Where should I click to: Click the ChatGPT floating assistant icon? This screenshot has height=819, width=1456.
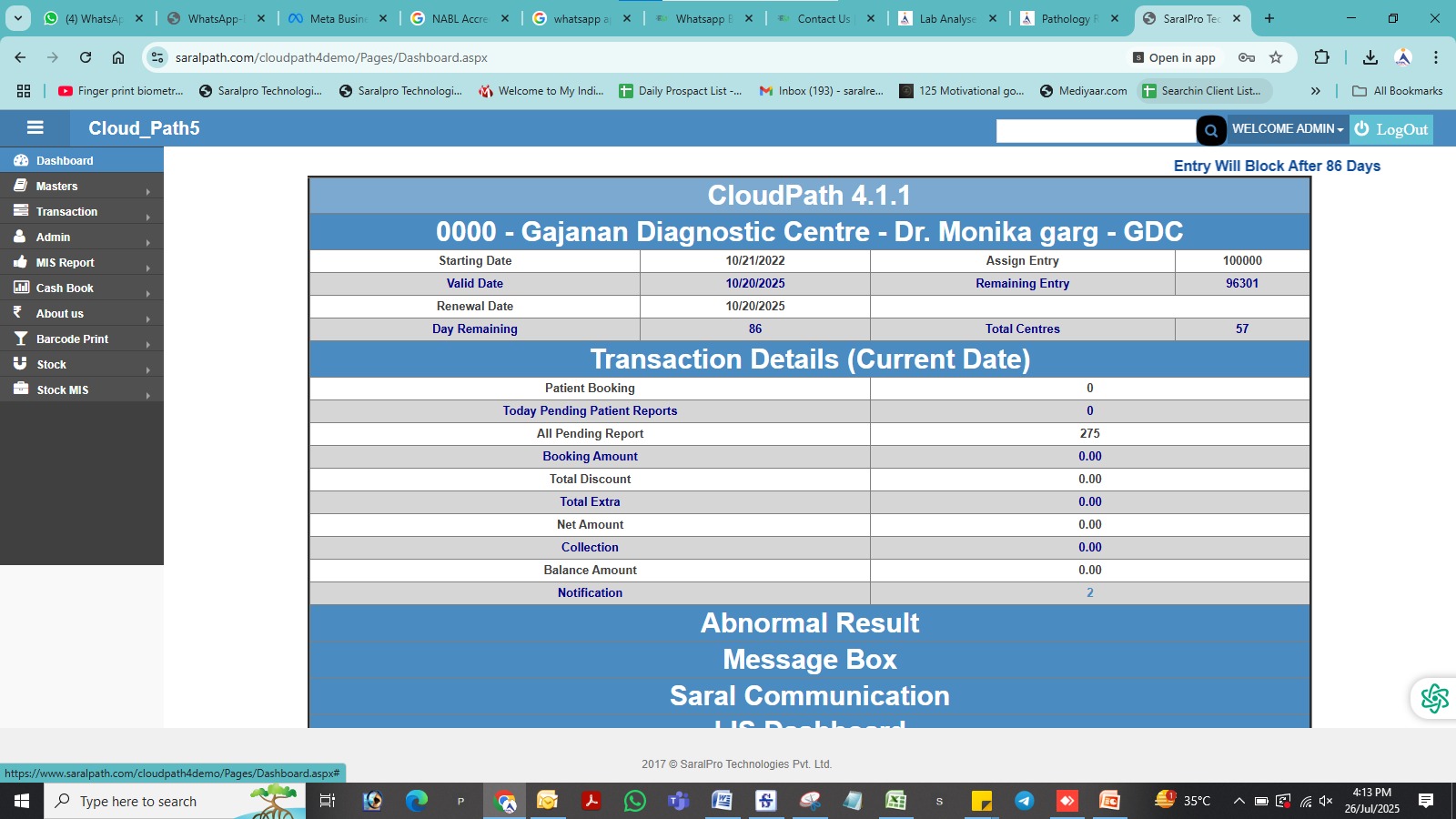click(1434, 699)
